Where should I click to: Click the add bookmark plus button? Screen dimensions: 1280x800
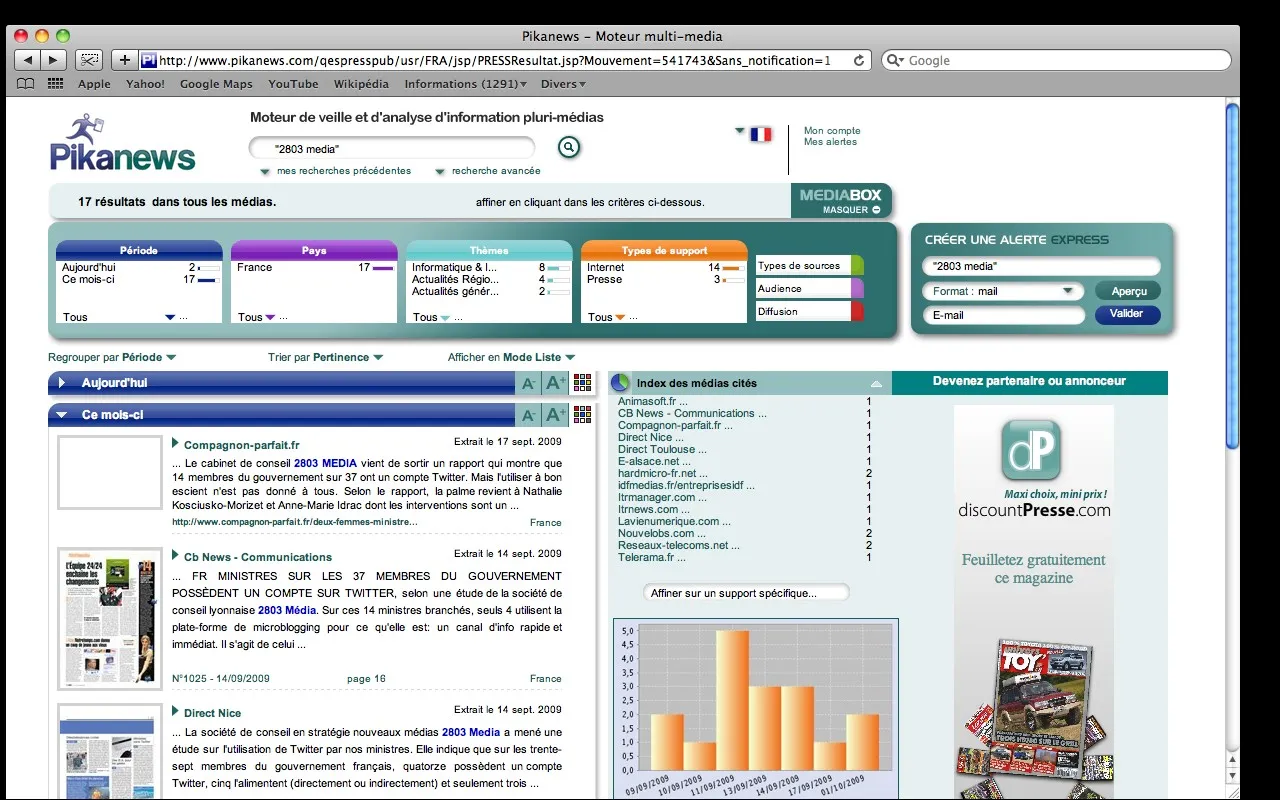pyautogui.click(x=124, y=60)
